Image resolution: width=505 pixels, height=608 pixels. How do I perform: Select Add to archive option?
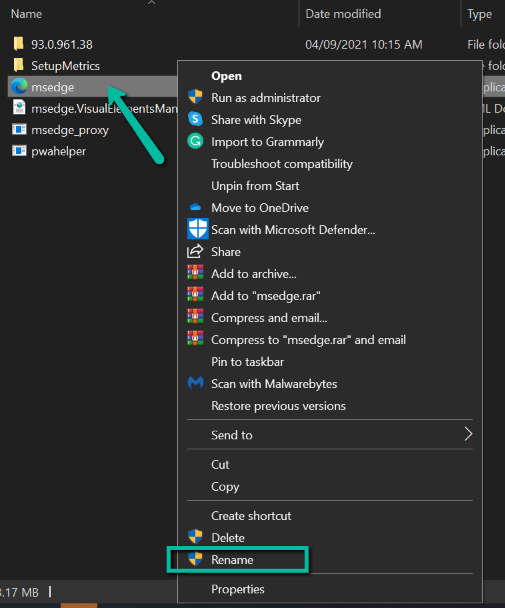(254, 274)
